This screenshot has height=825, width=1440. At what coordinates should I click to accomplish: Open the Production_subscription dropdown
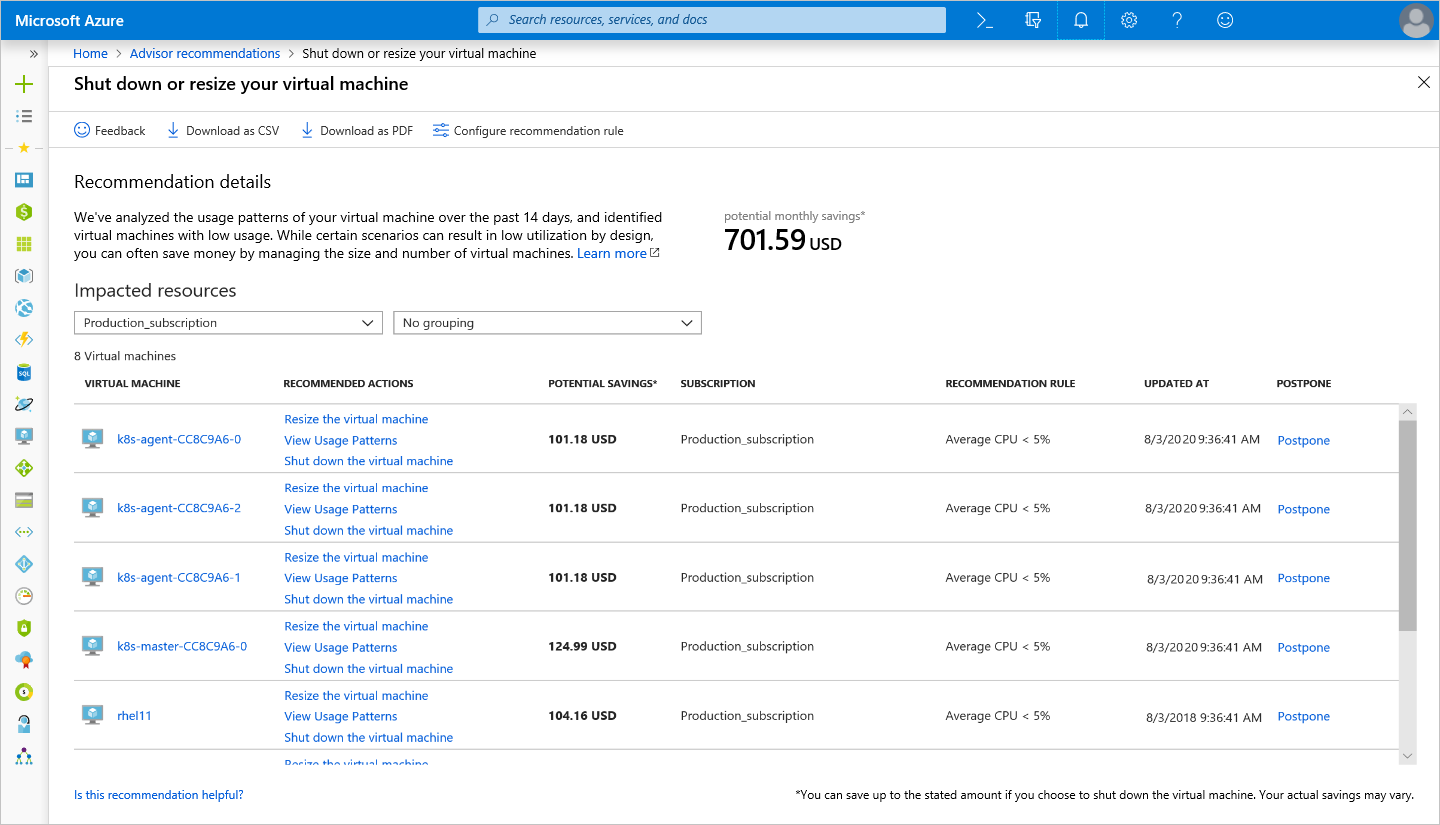tap(228, 323)
